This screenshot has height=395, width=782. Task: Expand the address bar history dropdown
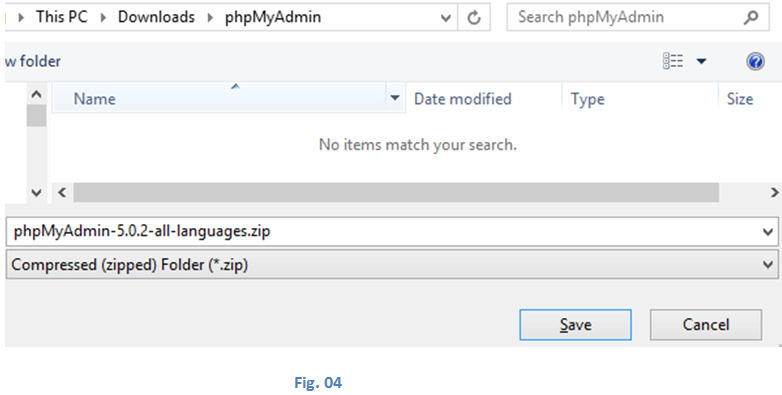tap(445, 18)
